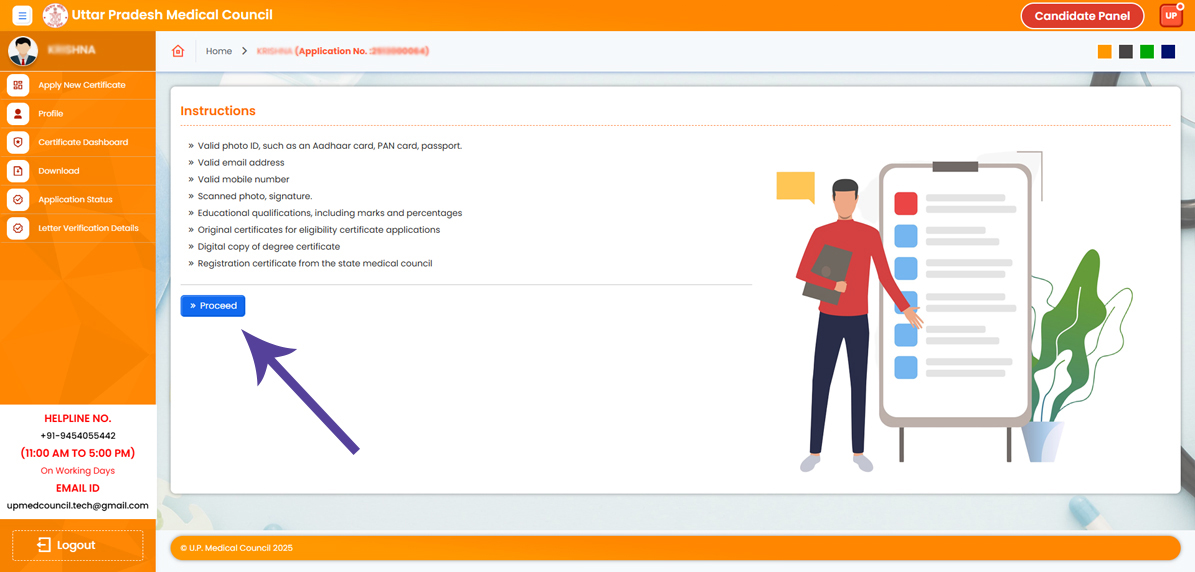Click the Profile sidebar icon
This screenshot has height=572, width=1195.
point(18,114)
